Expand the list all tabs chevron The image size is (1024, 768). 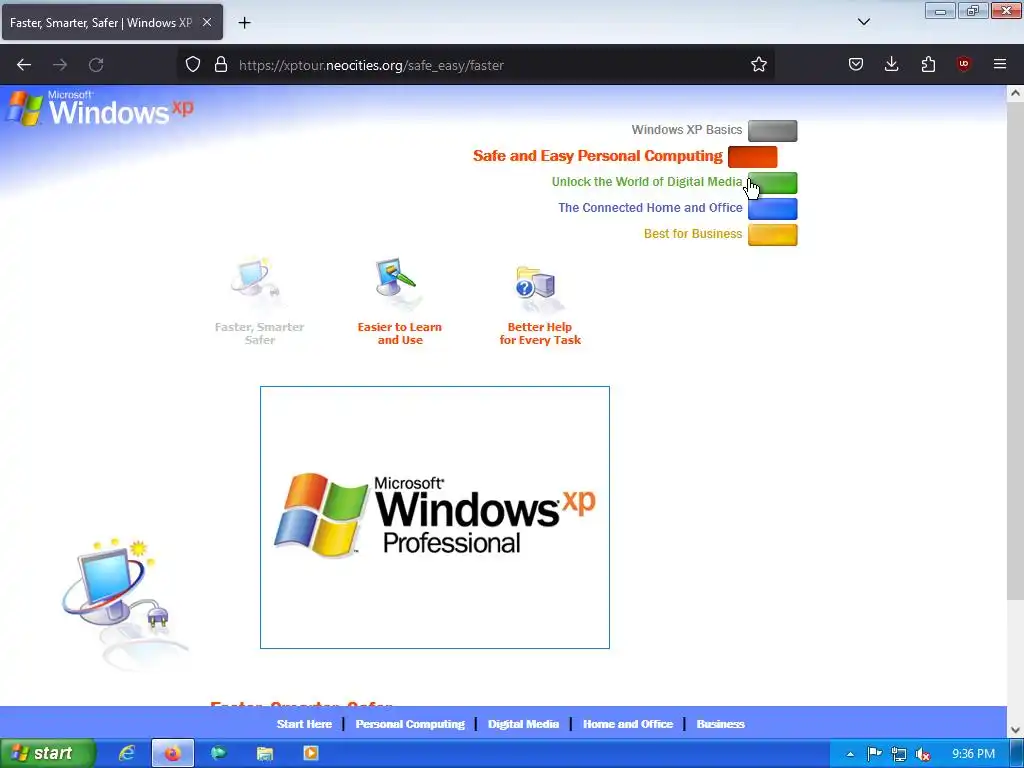pyautogui.click(x=863, y=22)
